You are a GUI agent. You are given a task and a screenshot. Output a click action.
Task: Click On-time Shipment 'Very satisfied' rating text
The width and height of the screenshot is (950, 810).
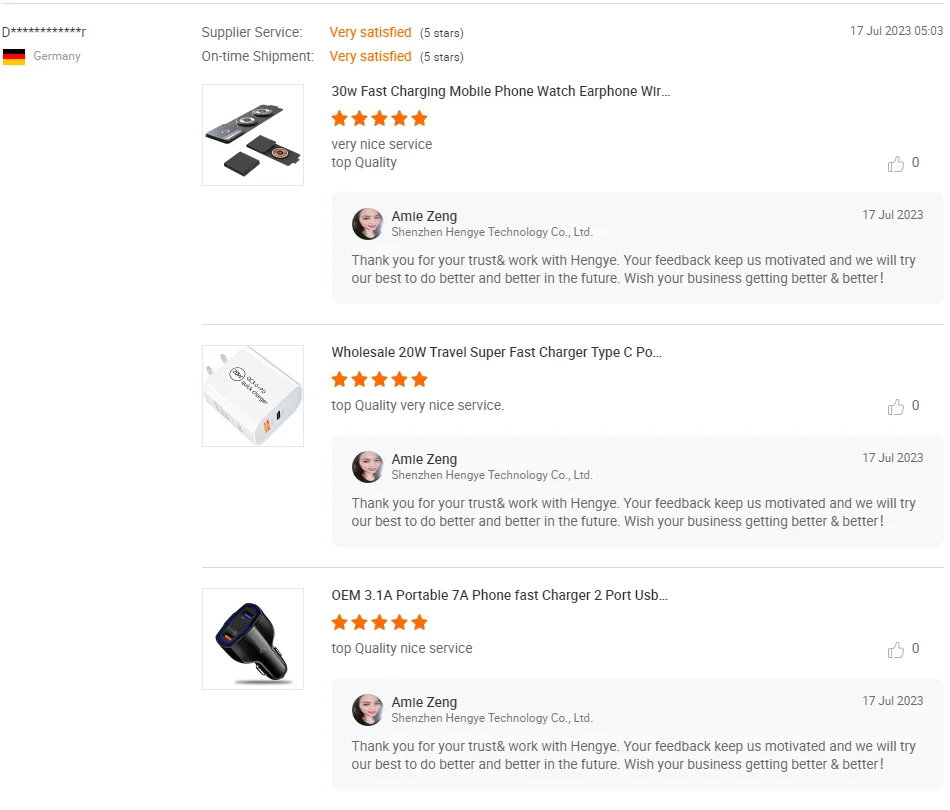tap(370, 56)
